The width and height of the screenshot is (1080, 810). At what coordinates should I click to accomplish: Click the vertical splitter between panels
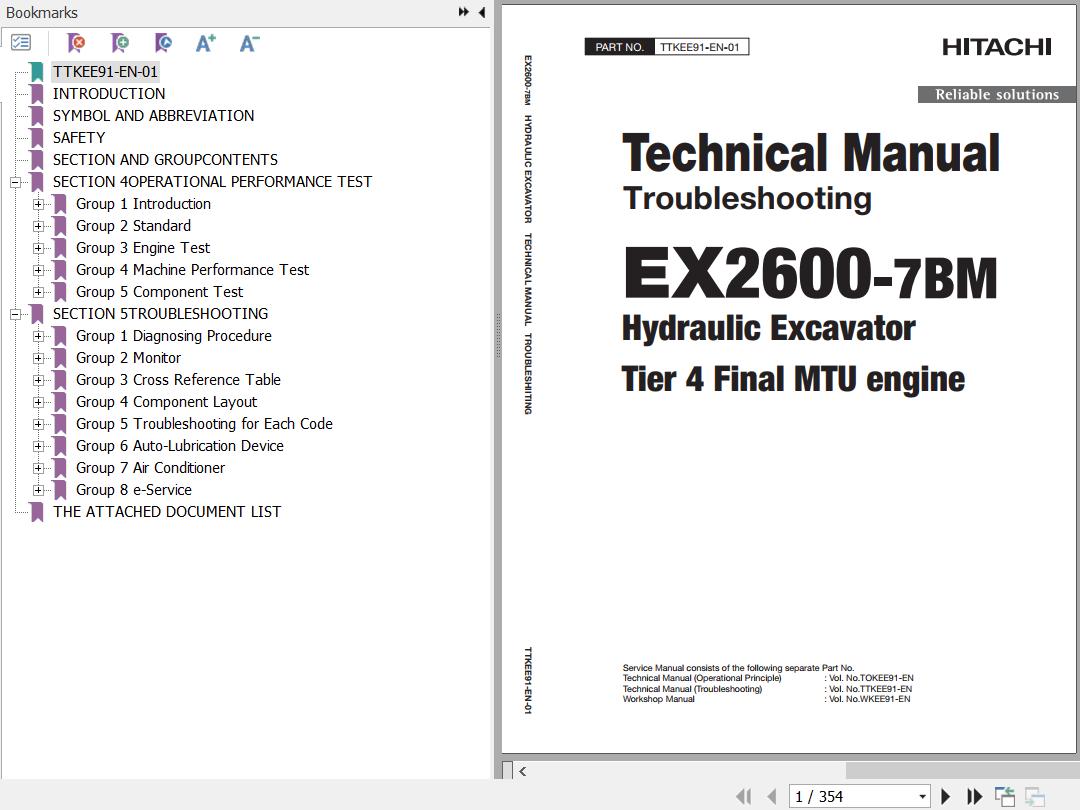[498, 336]
